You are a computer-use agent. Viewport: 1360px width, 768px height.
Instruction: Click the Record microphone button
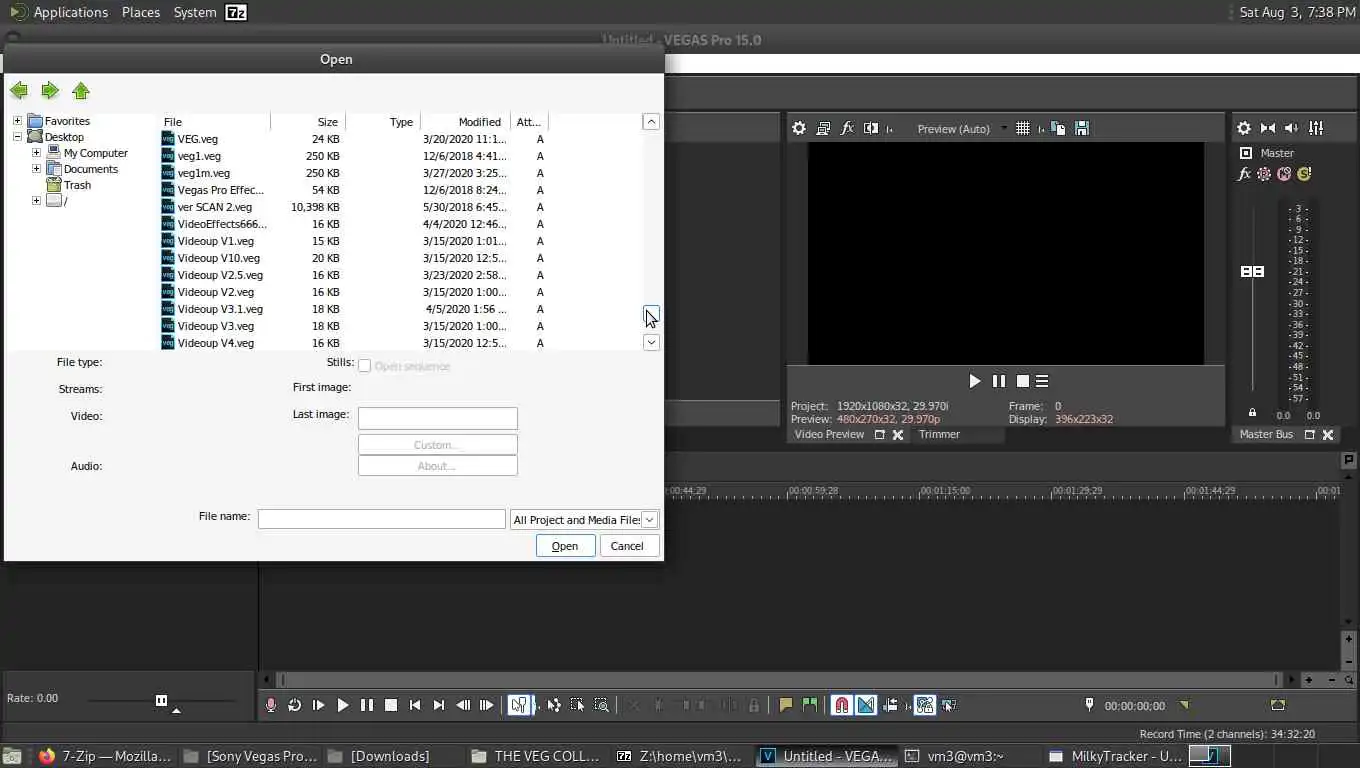tap(270, 705)
